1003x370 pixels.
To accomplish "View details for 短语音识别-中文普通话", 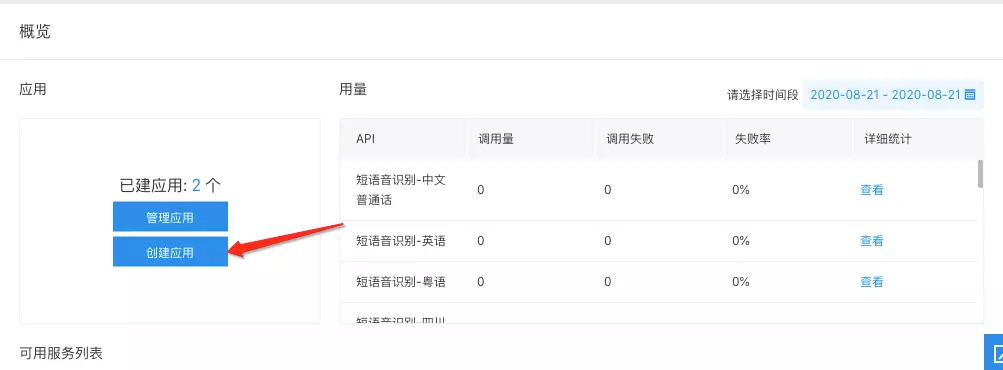I will (x=871, y=189).
